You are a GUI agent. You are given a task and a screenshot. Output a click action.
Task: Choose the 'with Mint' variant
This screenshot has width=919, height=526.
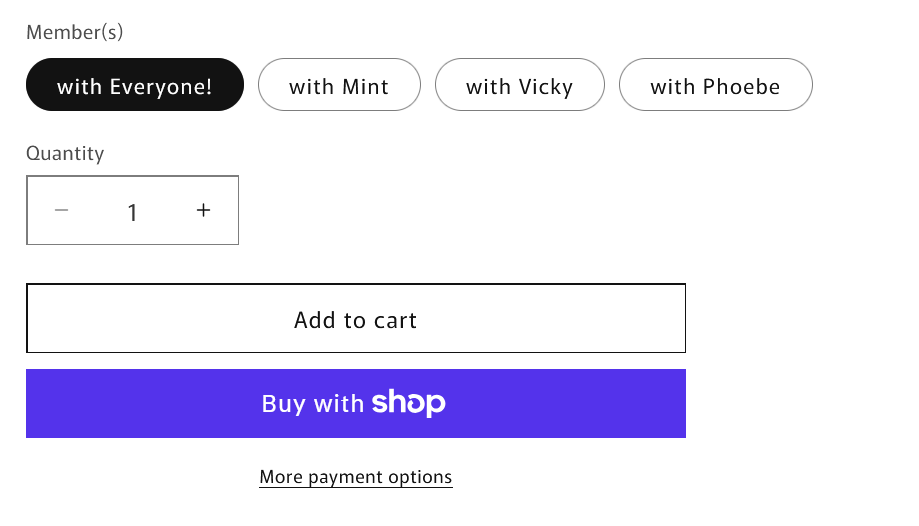coord(339,86)
